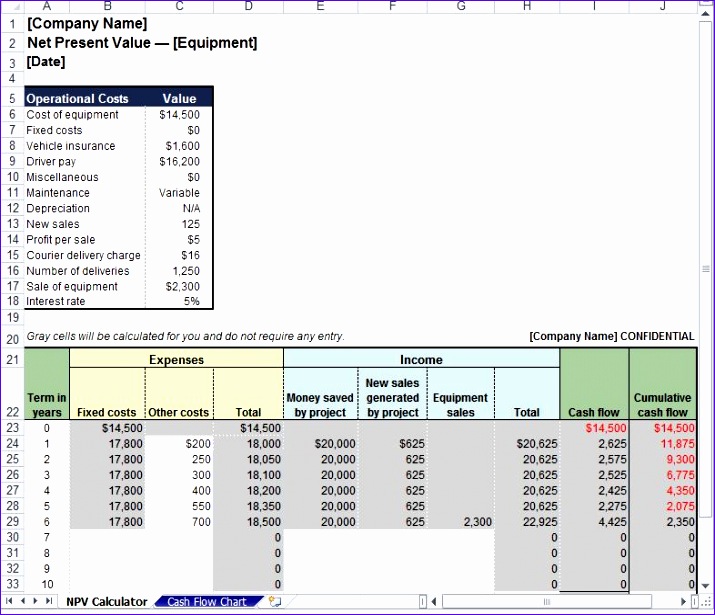715x615 pixels.
Task: Click the Income header cell
Action: 421,360
